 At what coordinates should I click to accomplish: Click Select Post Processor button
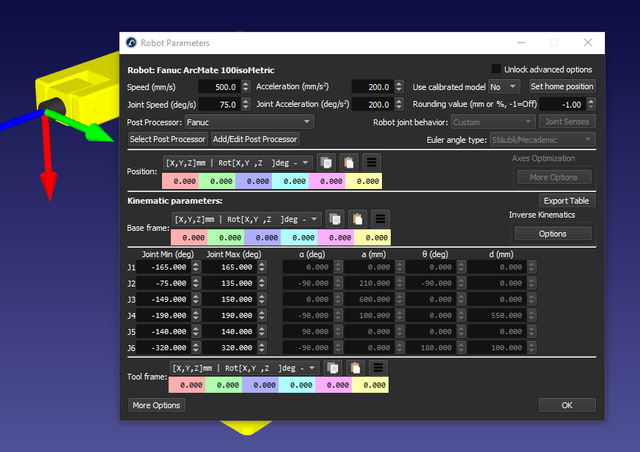[167, 139]
